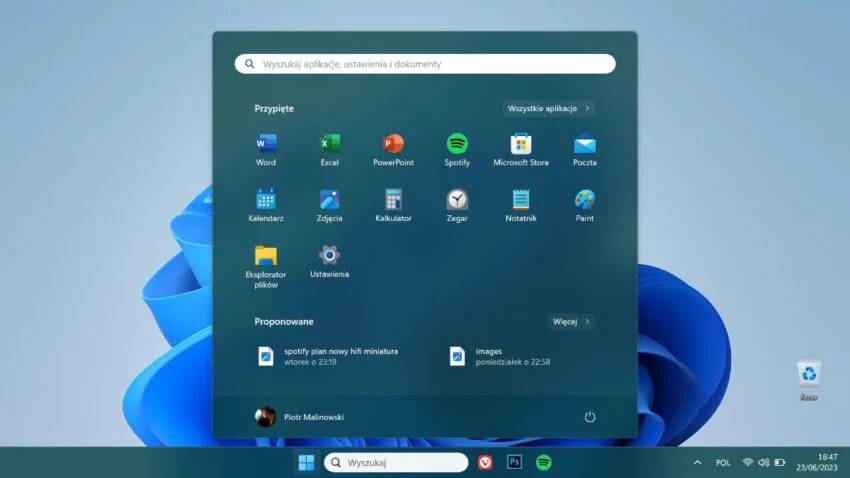Click the magnifier in Start search bar
This screenshot has width=850, height=478.
tap(249, 64)
